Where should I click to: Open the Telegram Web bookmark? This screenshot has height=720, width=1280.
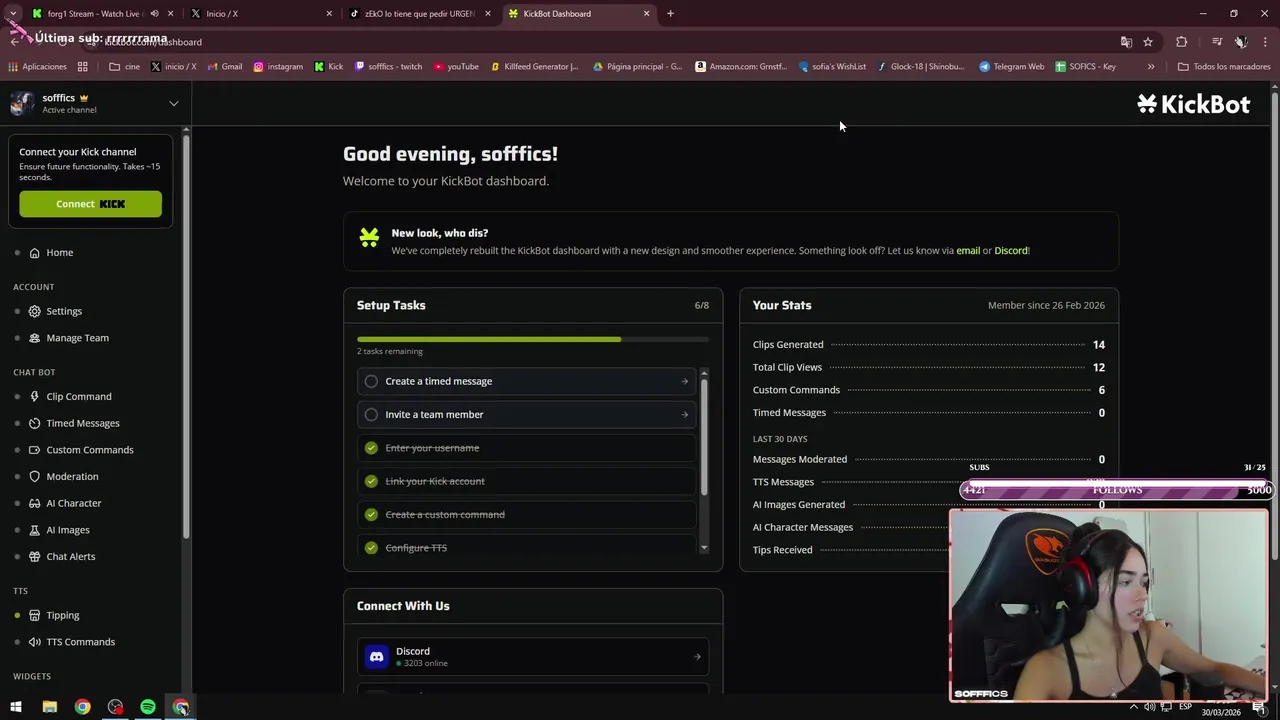click(1012, 67)
